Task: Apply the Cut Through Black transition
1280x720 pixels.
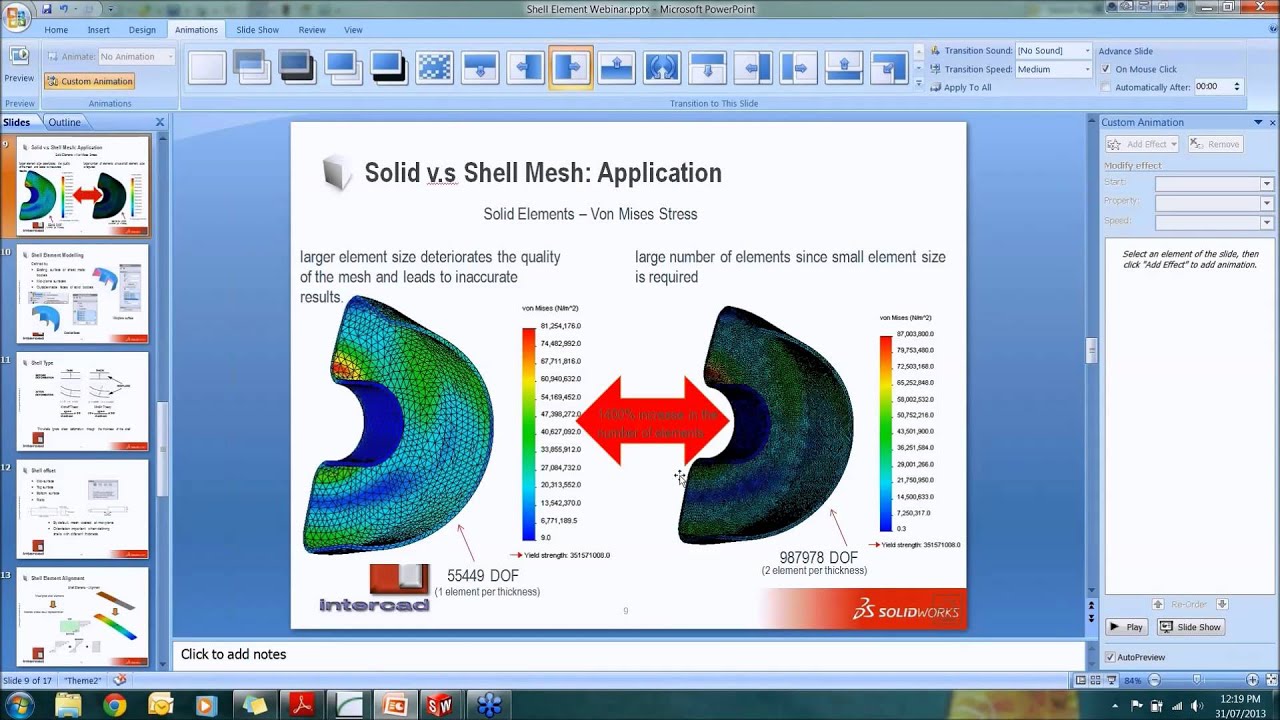Action: pyautogui.click(x=388, y=68)
